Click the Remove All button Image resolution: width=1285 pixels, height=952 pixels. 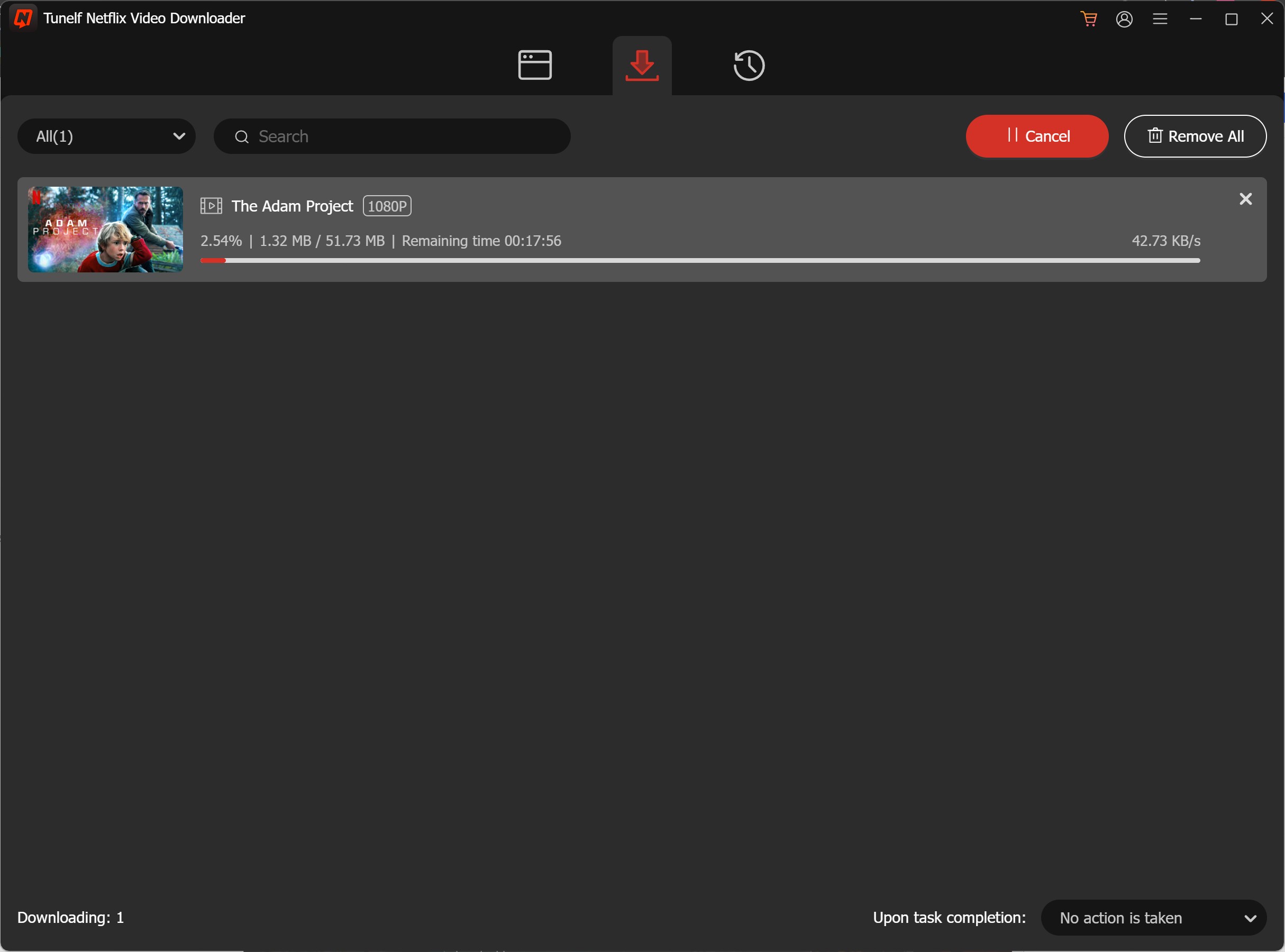point(1195,136)
